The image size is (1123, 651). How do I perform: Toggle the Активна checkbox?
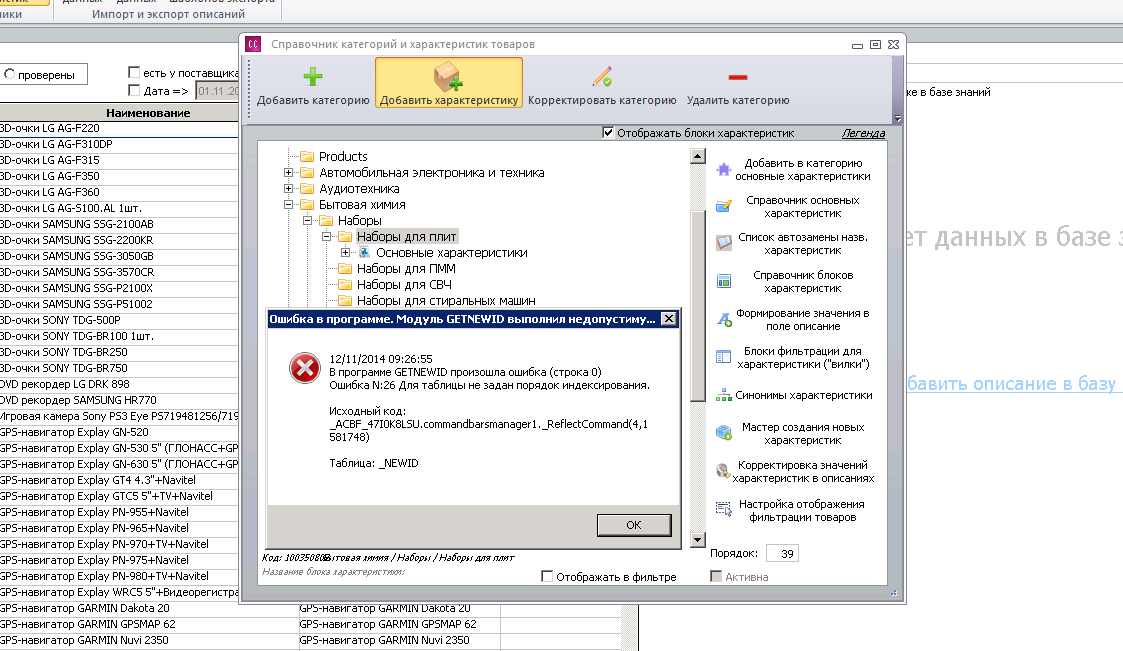click(715, 577)
